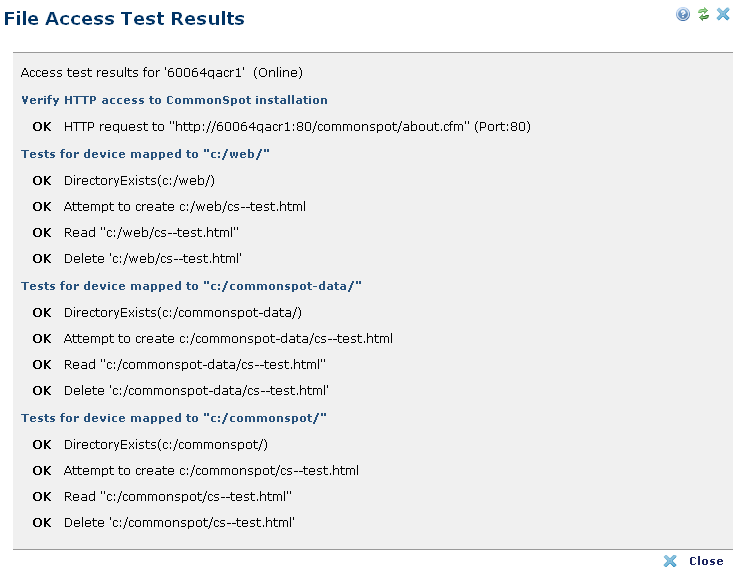Click the blue X icon in header
This screenshot has width=736, height=574.
pyautogui.click(x=723, y=14)
